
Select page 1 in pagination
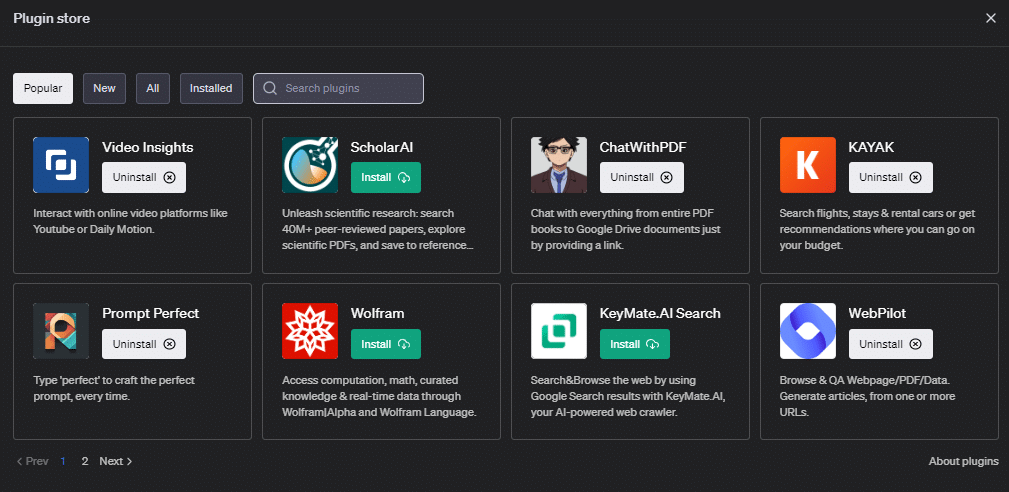click(x=63, y=461)
